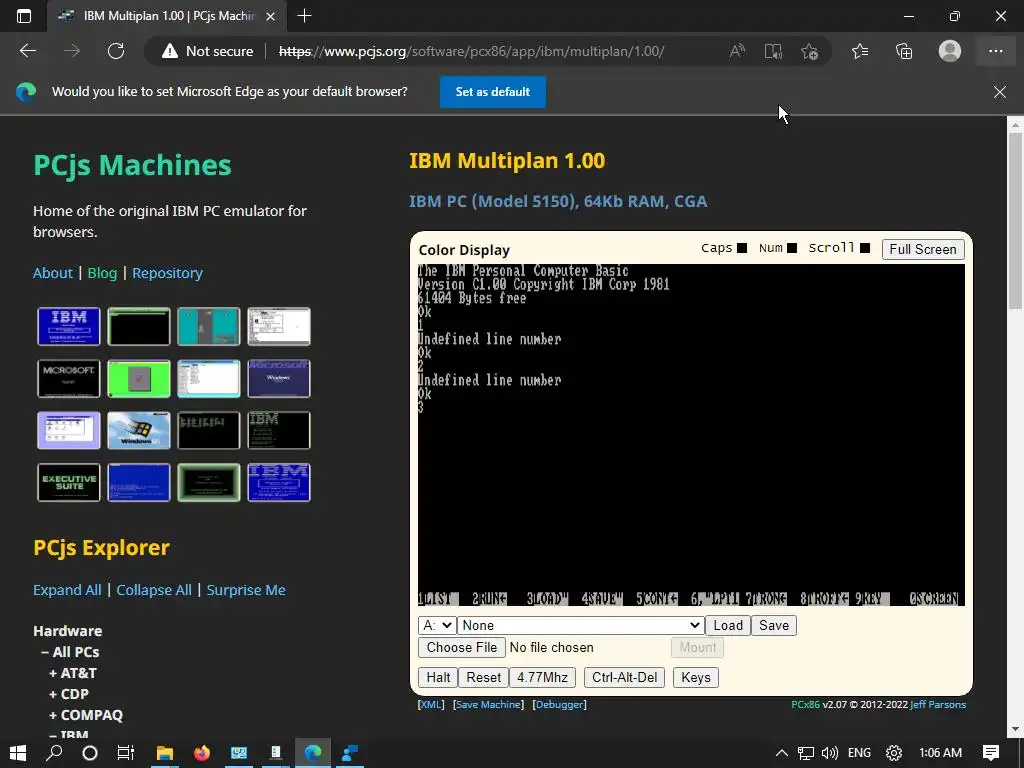This screenshot has width=1024, height=768.
Task: Click the Load diskette button
Action: point(728,626)
